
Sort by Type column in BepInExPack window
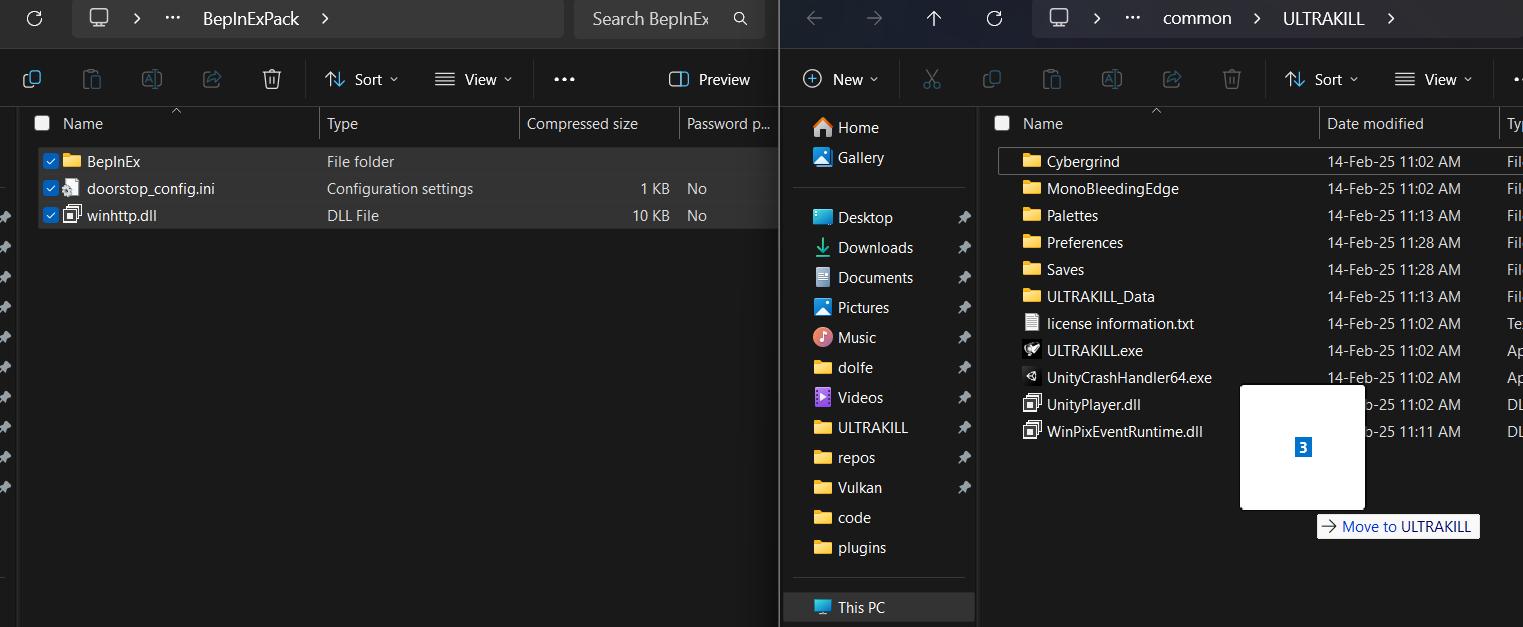[x=342, y=123]
